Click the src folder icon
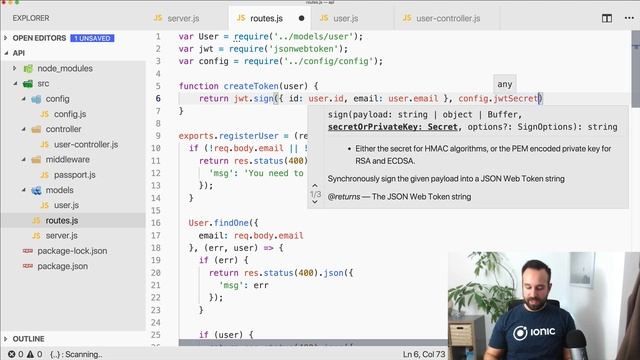This screenshot has height=360, width=640. (x=28, y=84)
